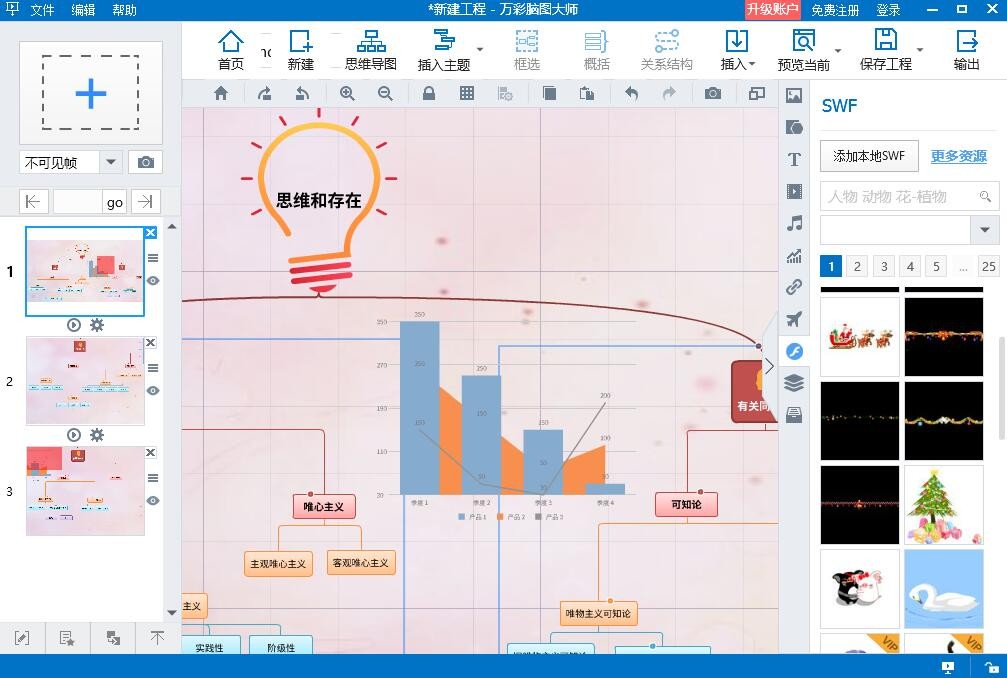
Task: Open the 不可见帧 dropdown
Action: [110, 161]
